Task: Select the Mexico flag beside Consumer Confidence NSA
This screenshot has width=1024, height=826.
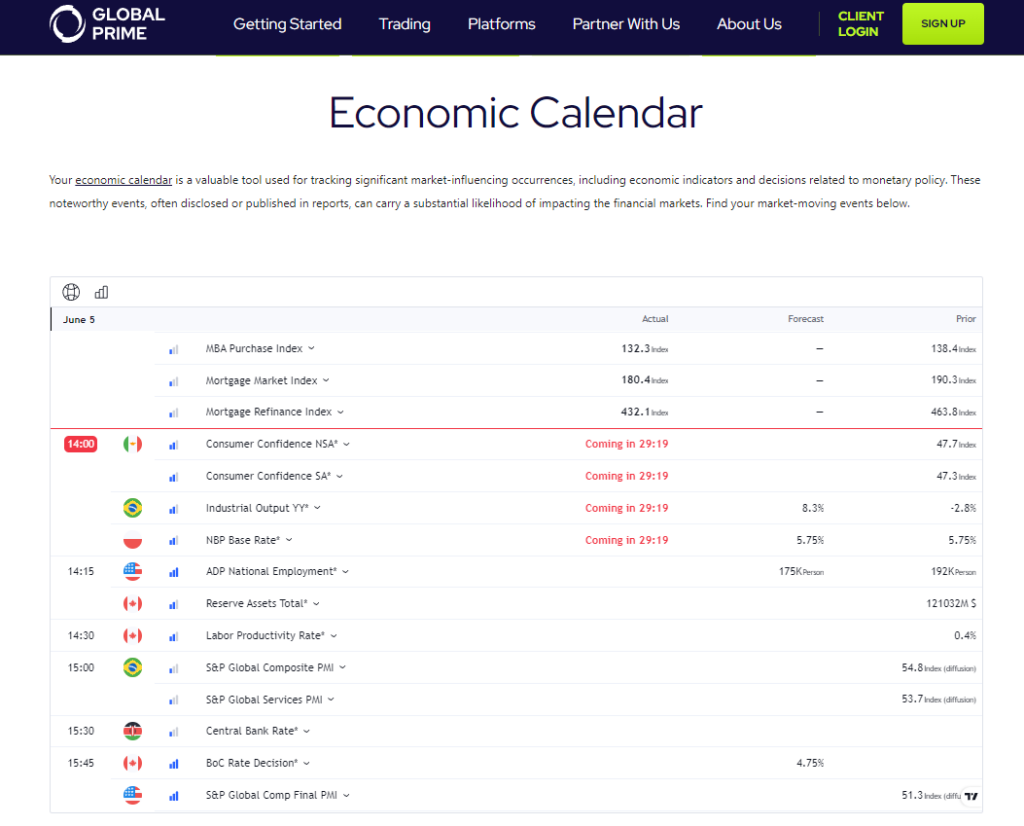Action: coord(132,443)
